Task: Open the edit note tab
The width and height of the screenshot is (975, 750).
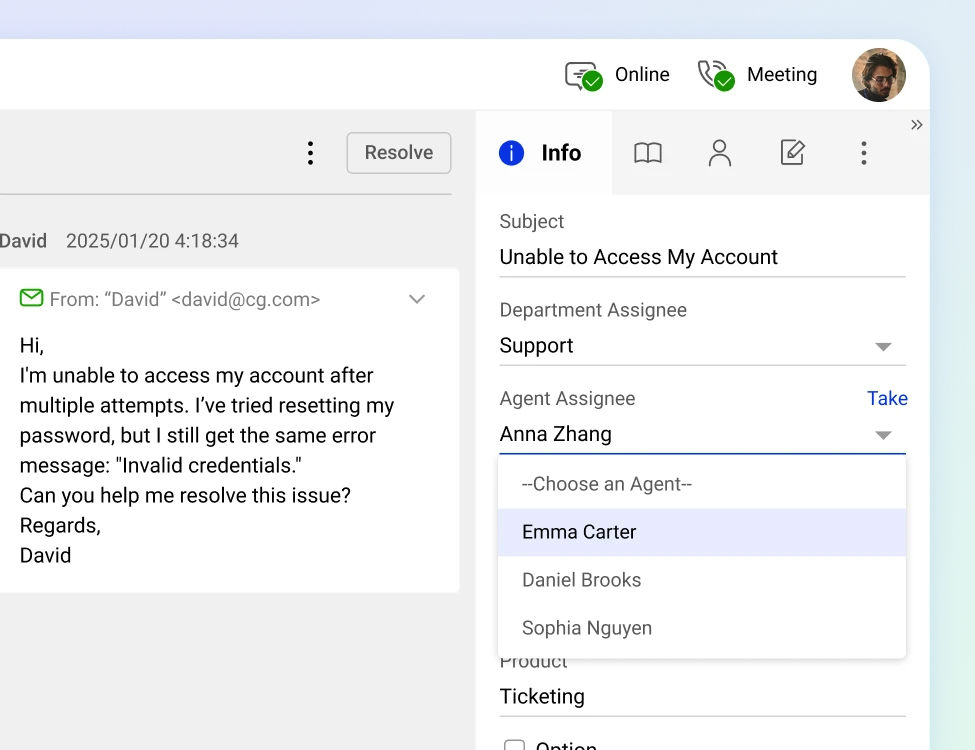Action: 792,152
